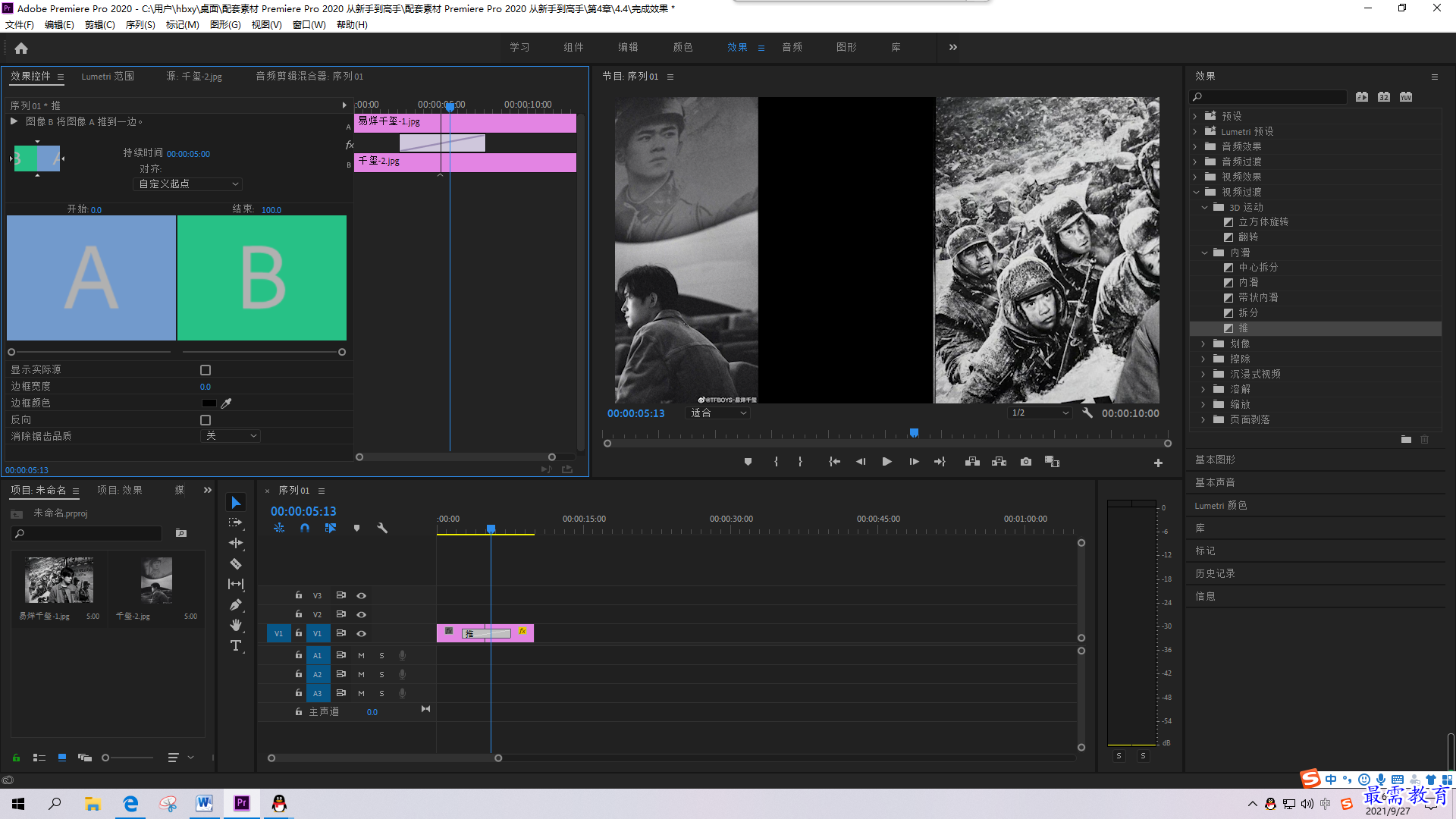Expand the 预设 folder
The height and width of the screenshot is (819, 1456).
tap(1196, 117)
